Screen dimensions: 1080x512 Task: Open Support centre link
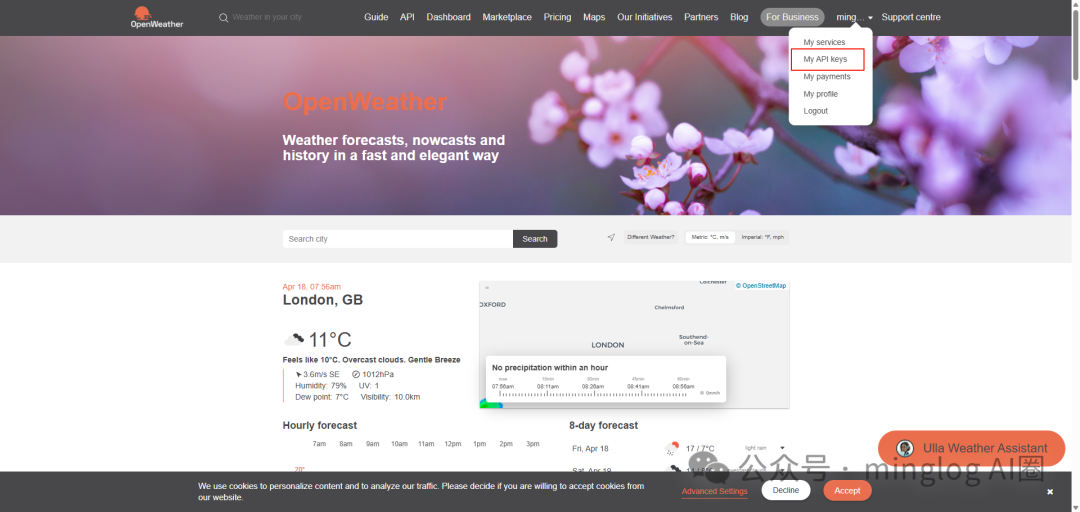911,17
